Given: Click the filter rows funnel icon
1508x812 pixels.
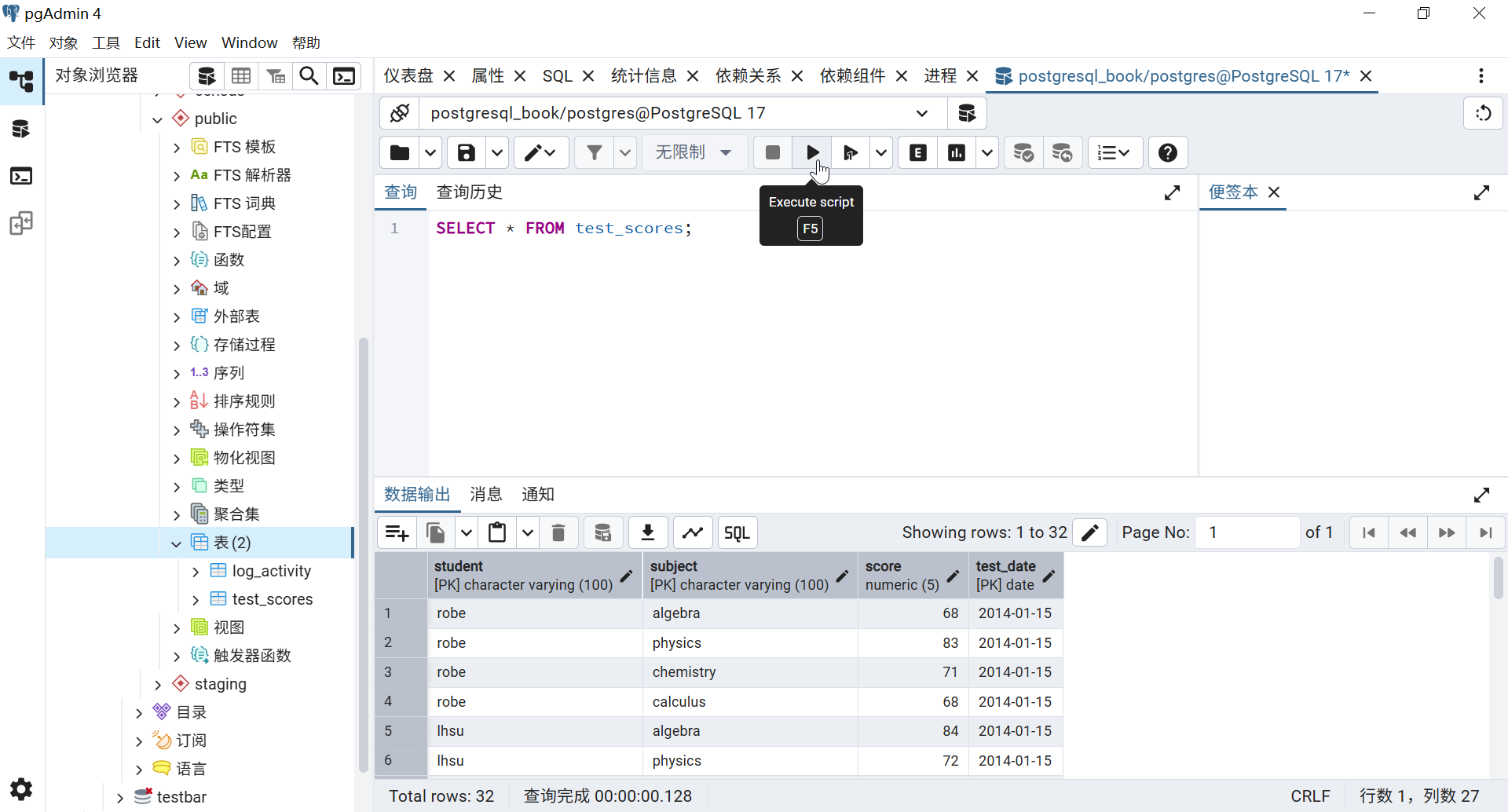Looking at the screenshot, I should pos(595,152).
